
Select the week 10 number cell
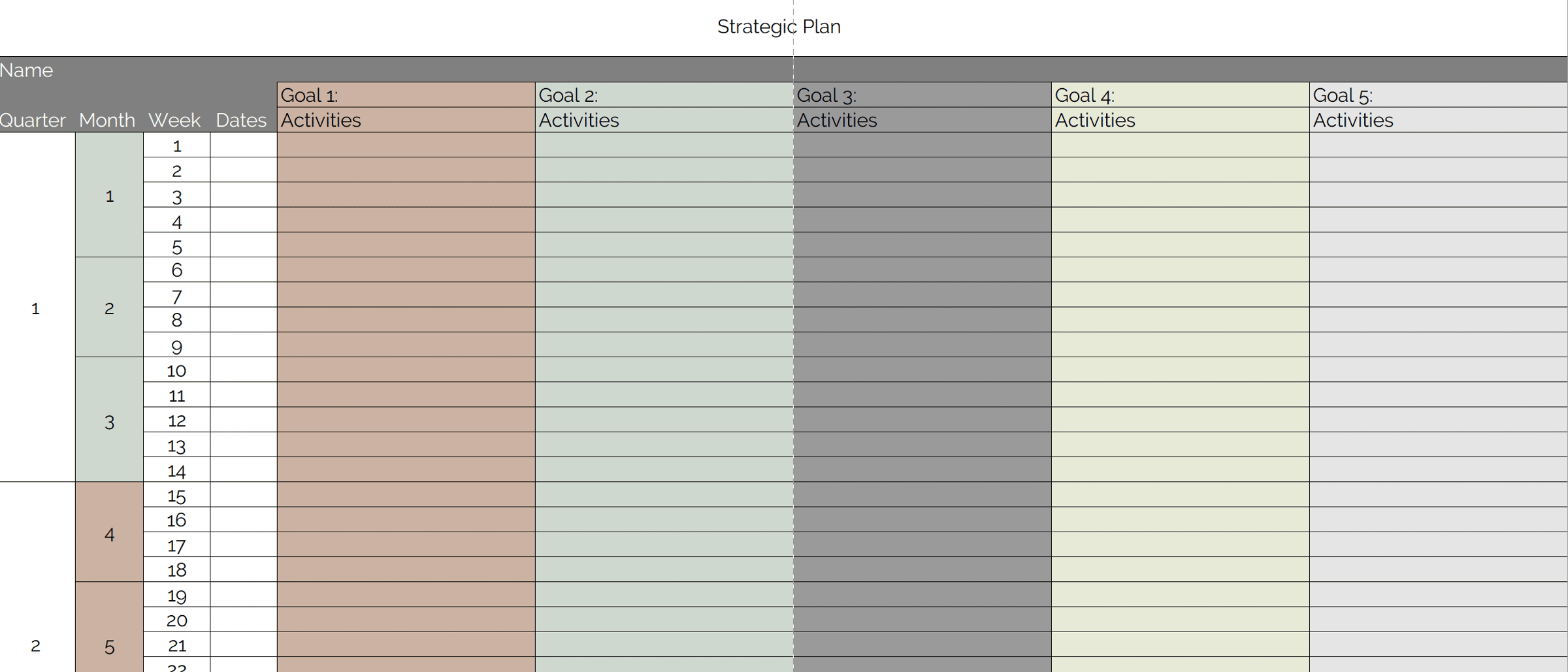pyautogui.click(x=176, y=370)
